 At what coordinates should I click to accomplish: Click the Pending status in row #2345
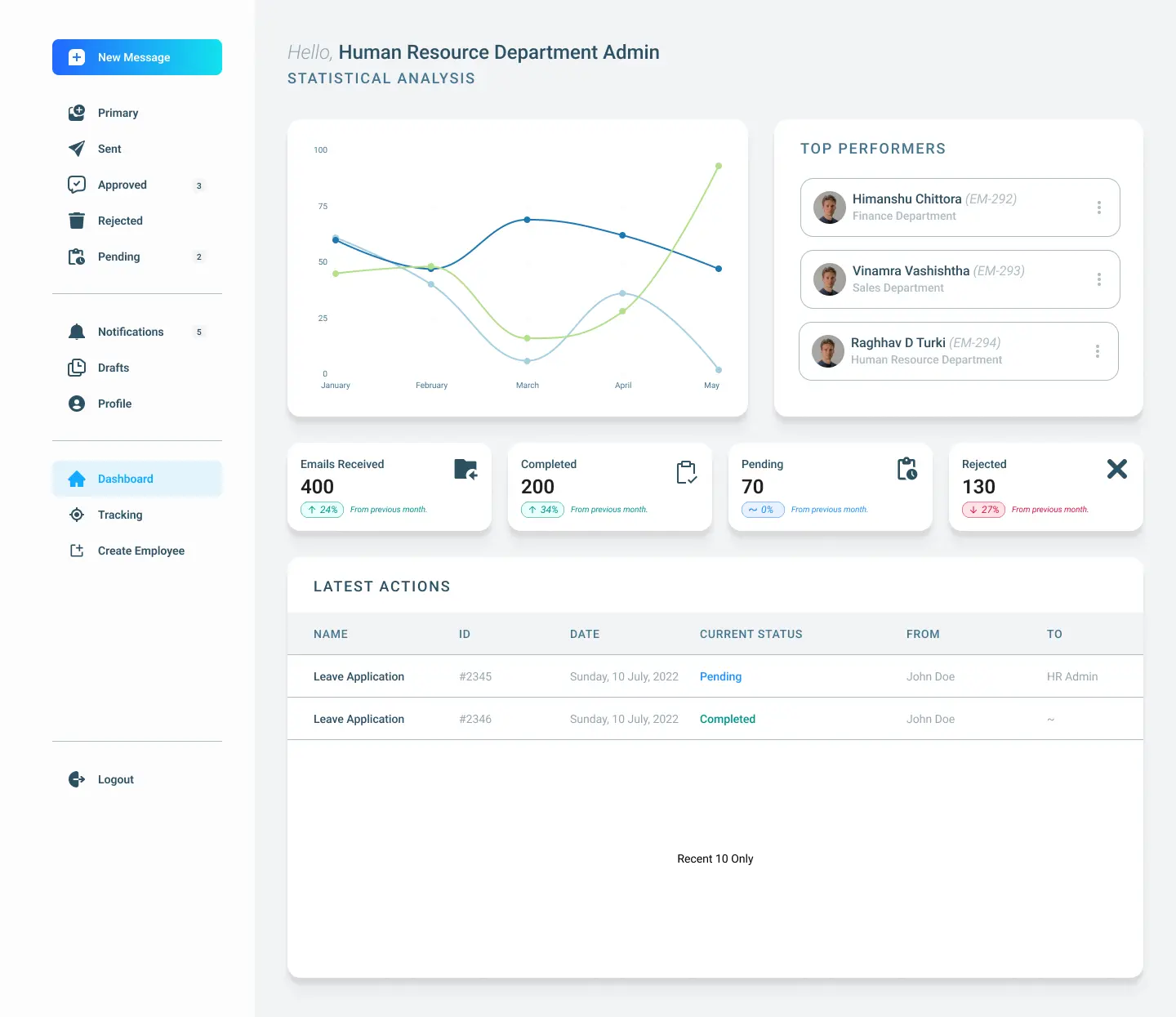(720, 676)
